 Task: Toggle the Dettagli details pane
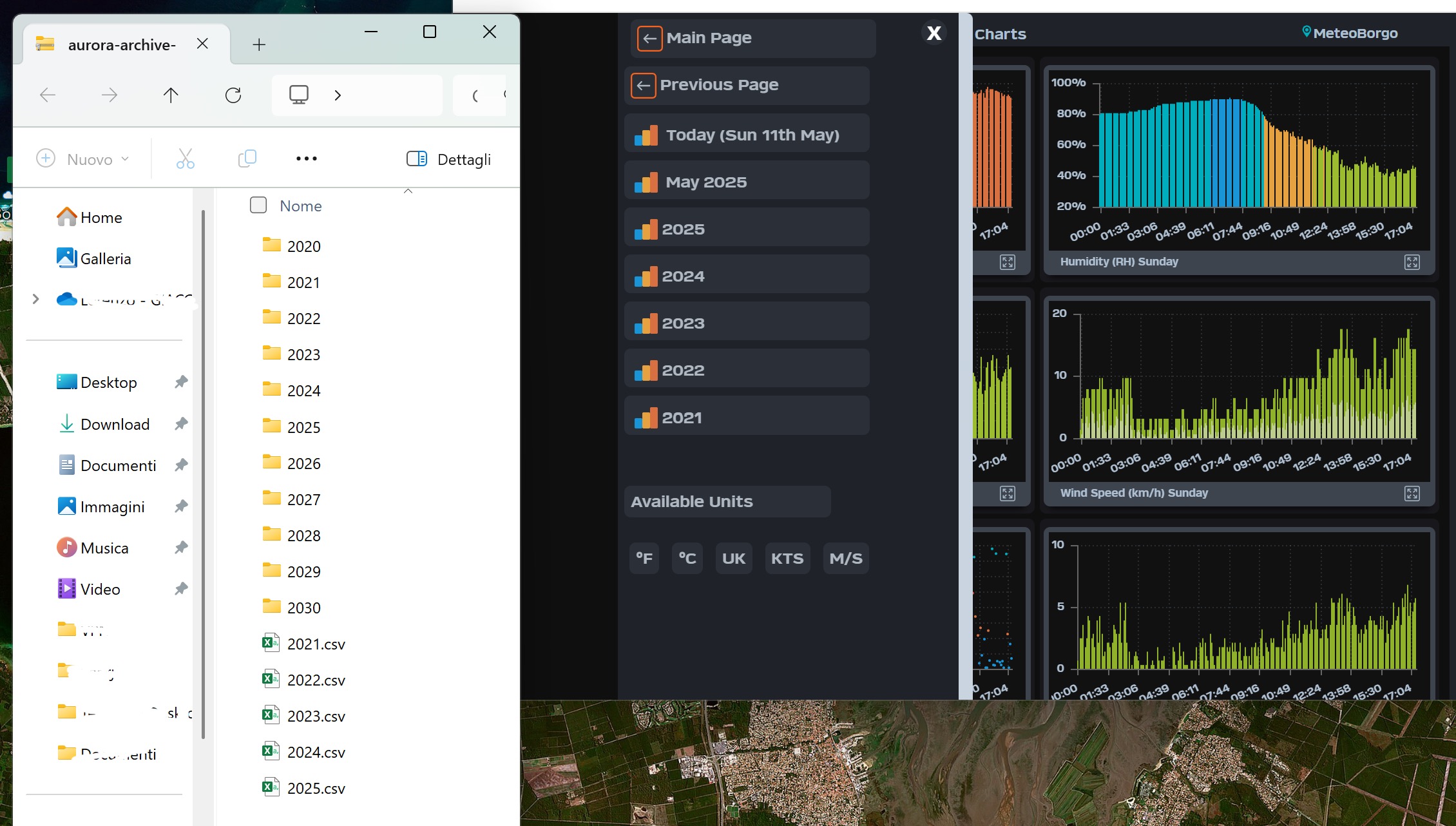pyautogui.click(x=449, y=158)
